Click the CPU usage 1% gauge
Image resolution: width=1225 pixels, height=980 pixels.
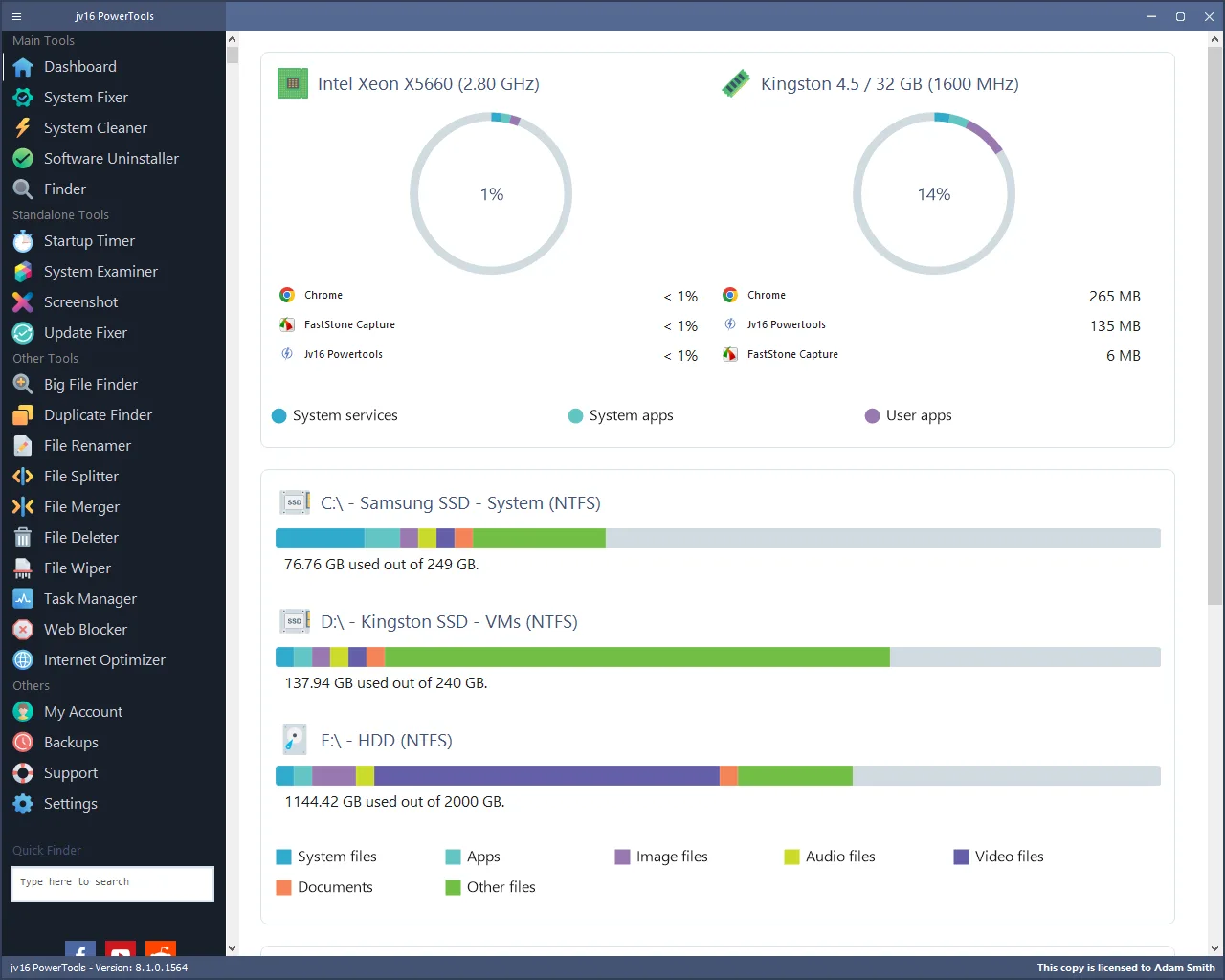(x=491, y=193)
